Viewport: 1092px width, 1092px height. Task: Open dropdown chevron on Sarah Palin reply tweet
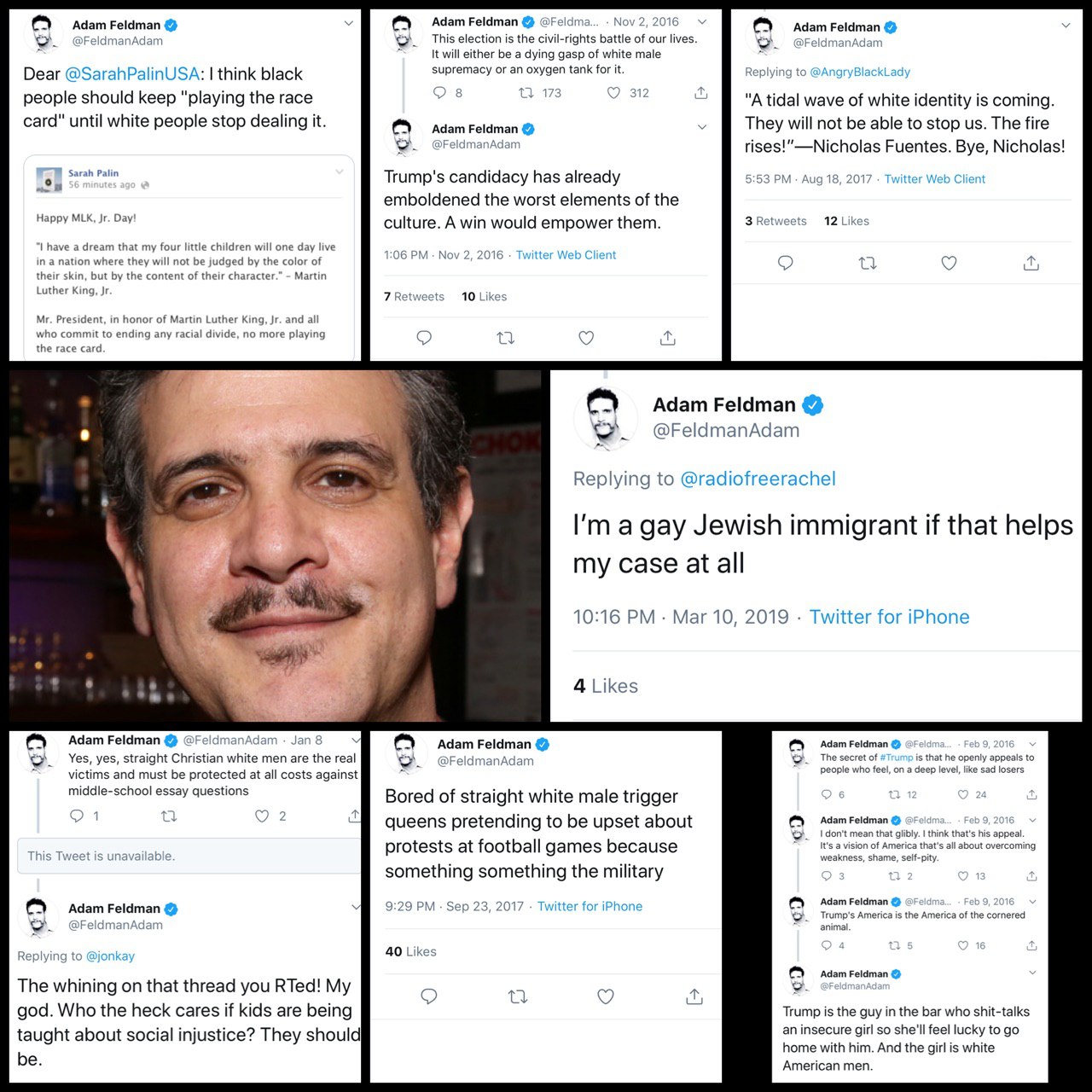tap(348, 23)
